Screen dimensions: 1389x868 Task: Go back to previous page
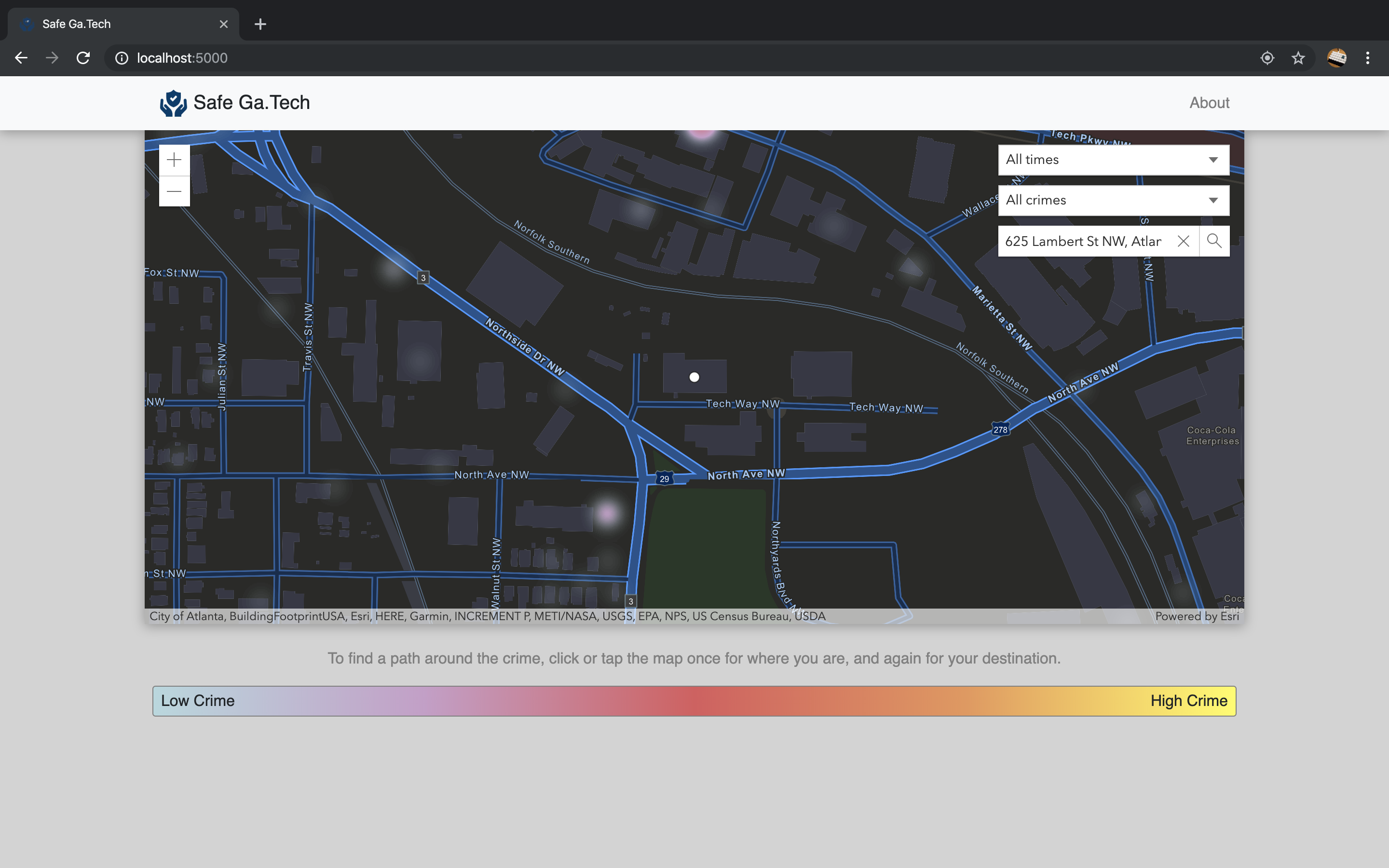[21, 58]
